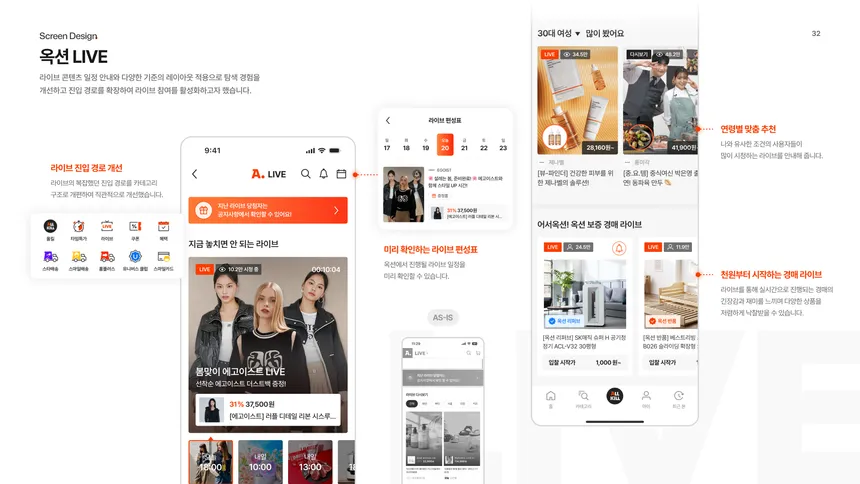Open the coupon percent icon
860x484 pixels.
point(135,226)
